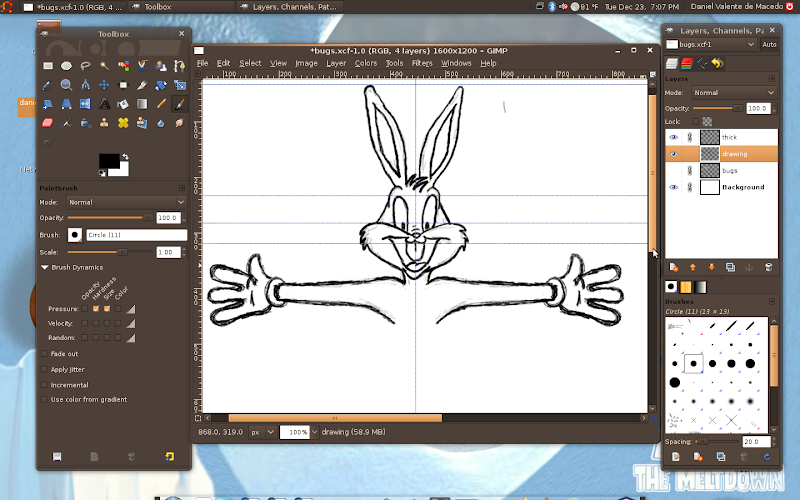Open Brushes panel tab menu arrow
This screenshot has width=800, height=500.
tap(772, 302)
